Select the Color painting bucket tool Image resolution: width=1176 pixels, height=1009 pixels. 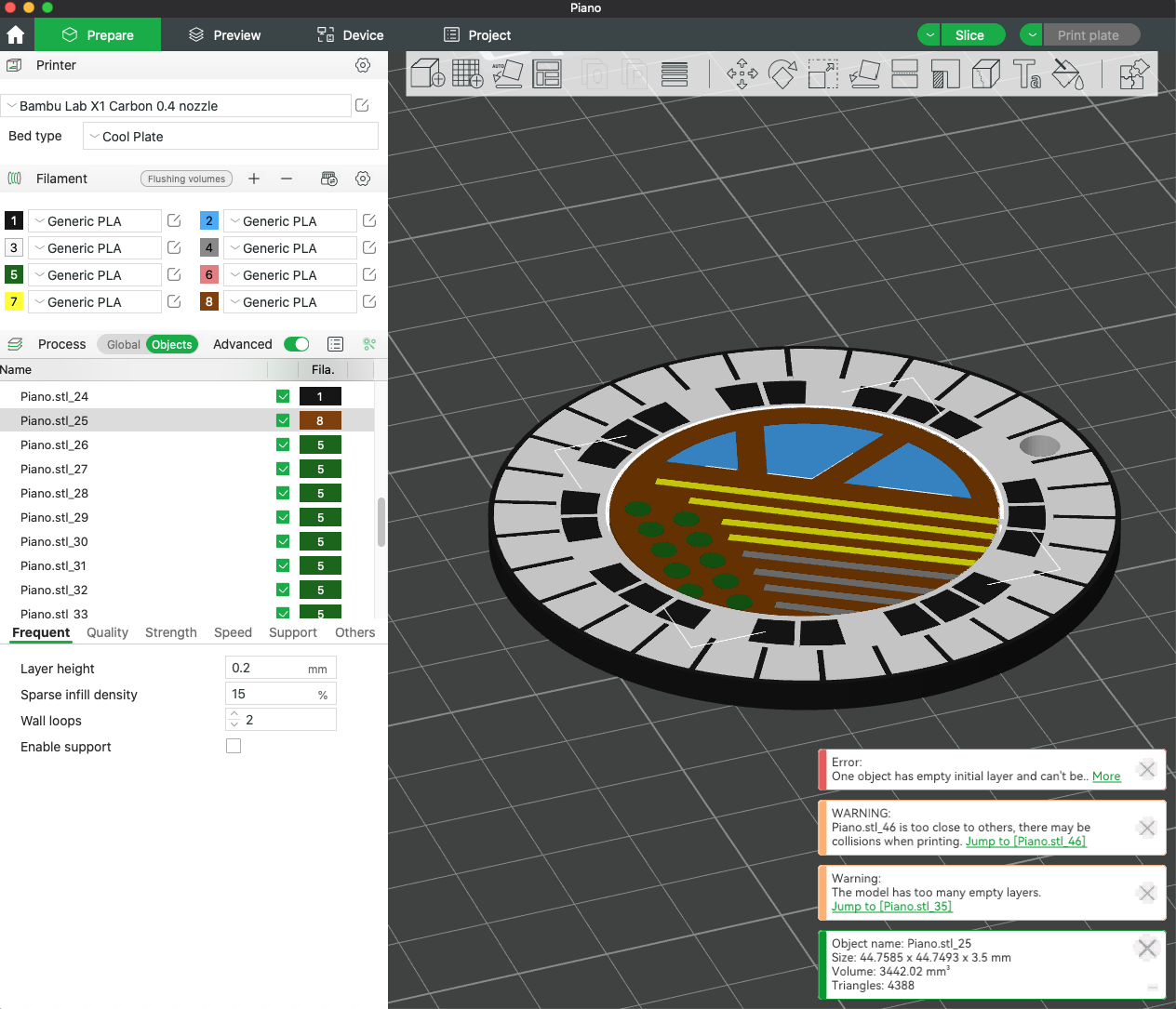point(1068,73)
